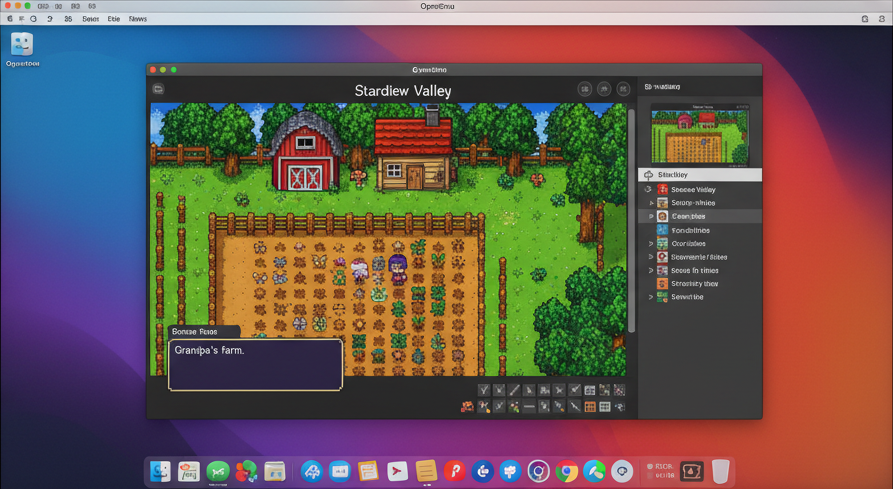Click the Granipa's farm dialog box
Screen dimensions: 893x489
point(255,364)
